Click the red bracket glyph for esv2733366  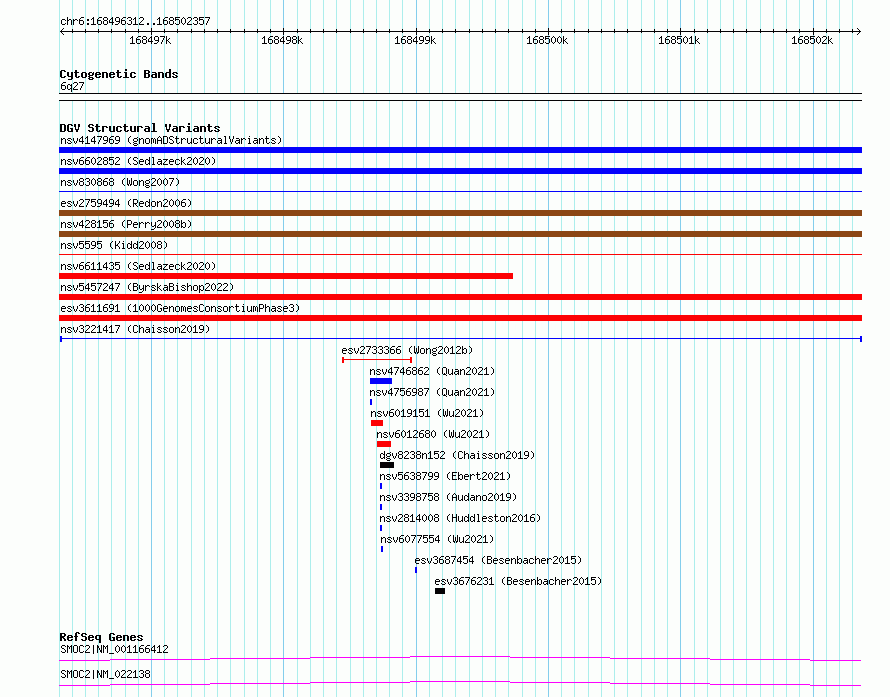(x=377, y=360)
